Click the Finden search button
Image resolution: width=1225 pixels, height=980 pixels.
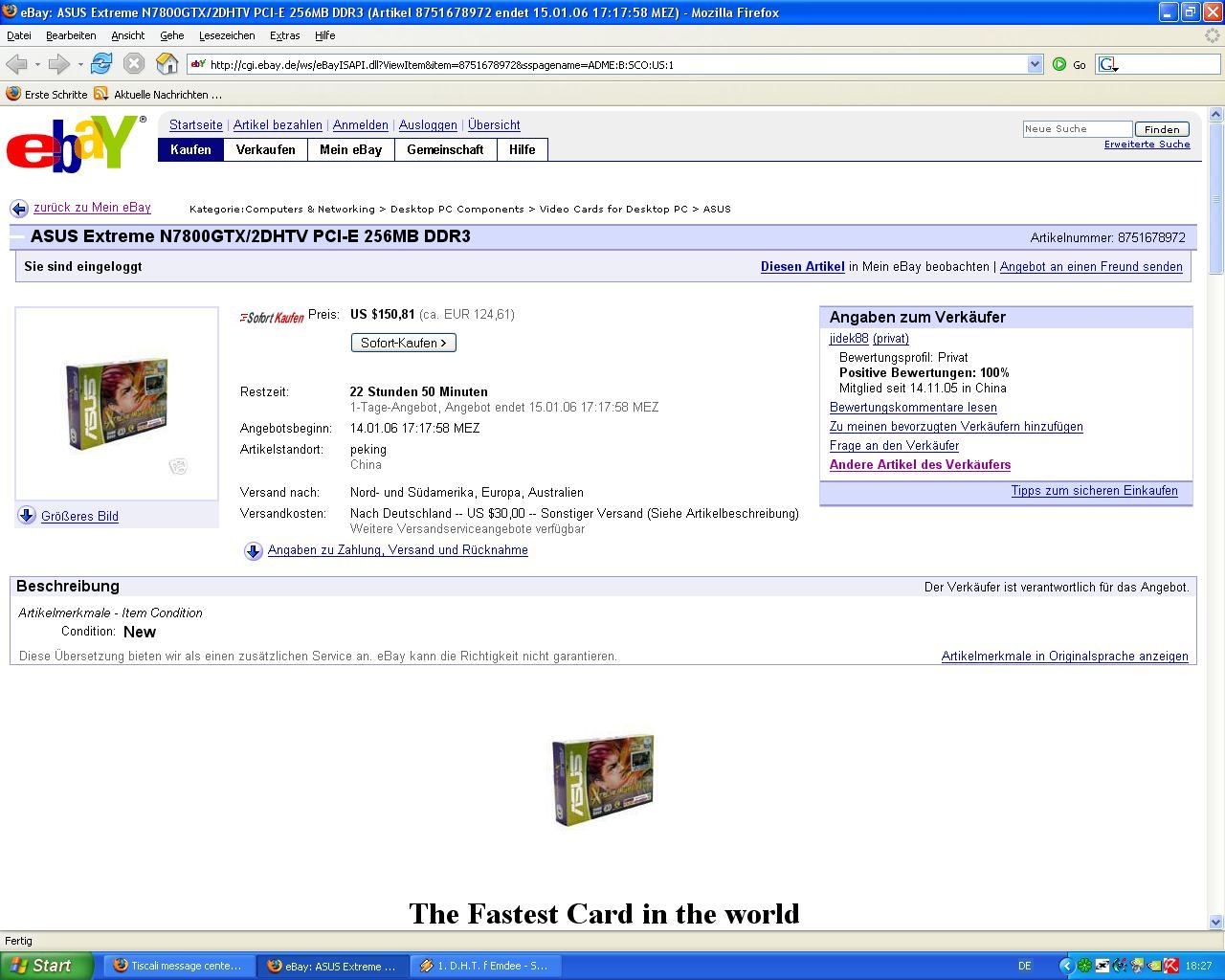[x=1162, y=129]
